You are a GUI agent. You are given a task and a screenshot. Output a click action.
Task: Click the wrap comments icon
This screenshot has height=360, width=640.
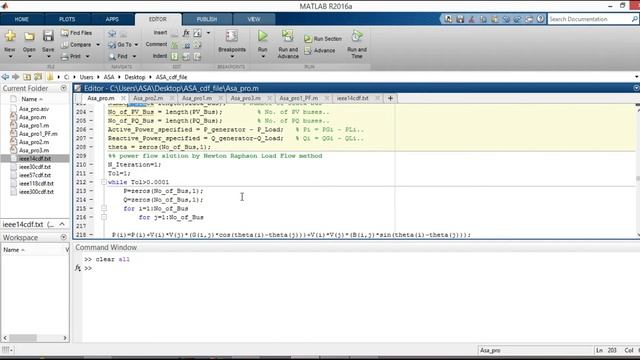pyautogui.click(x=198, y=44)
